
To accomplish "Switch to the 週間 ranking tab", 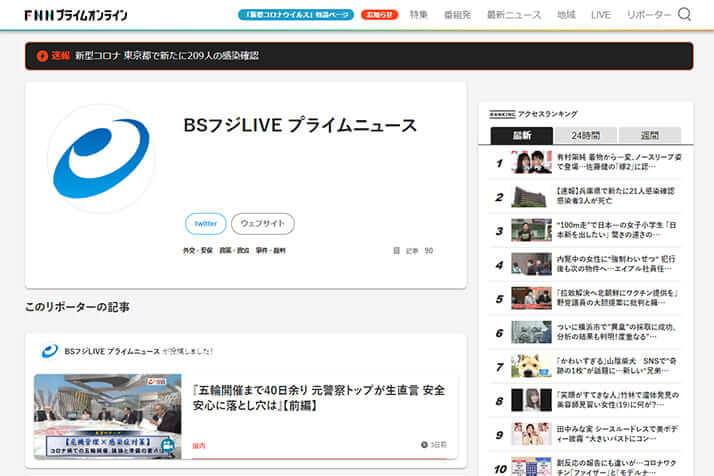I will pos(650,135).
